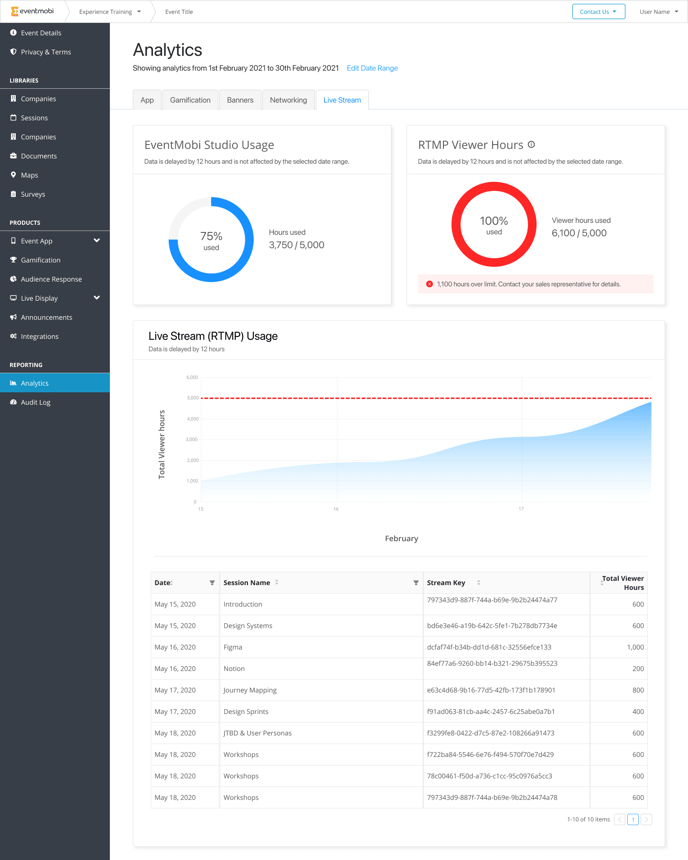
Task: Click the 3,750 / 5,000 value
Action: [x=296, y=245]
